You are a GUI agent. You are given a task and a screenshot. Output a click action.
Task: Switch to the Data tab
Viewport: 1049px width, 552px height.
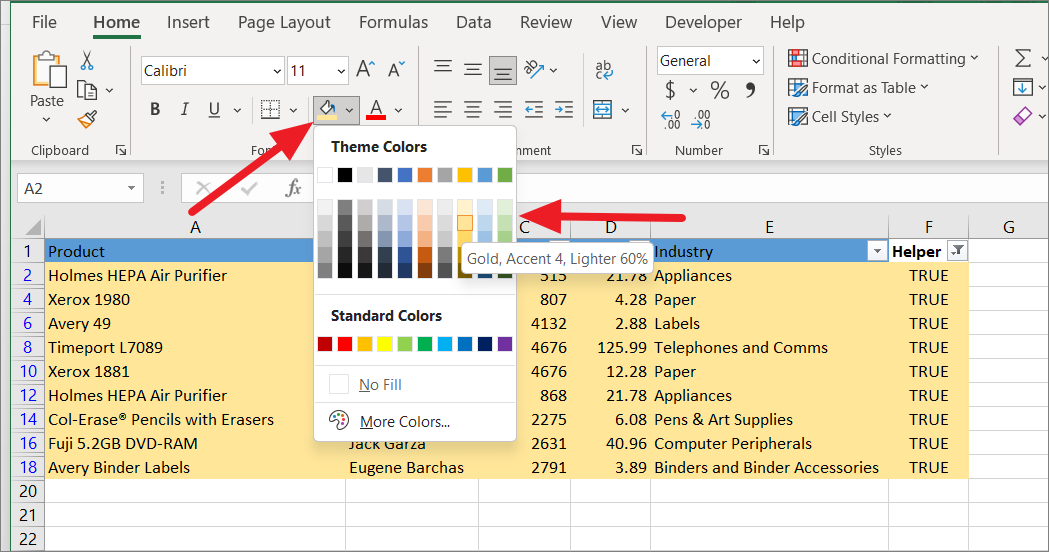click(474, 22)
